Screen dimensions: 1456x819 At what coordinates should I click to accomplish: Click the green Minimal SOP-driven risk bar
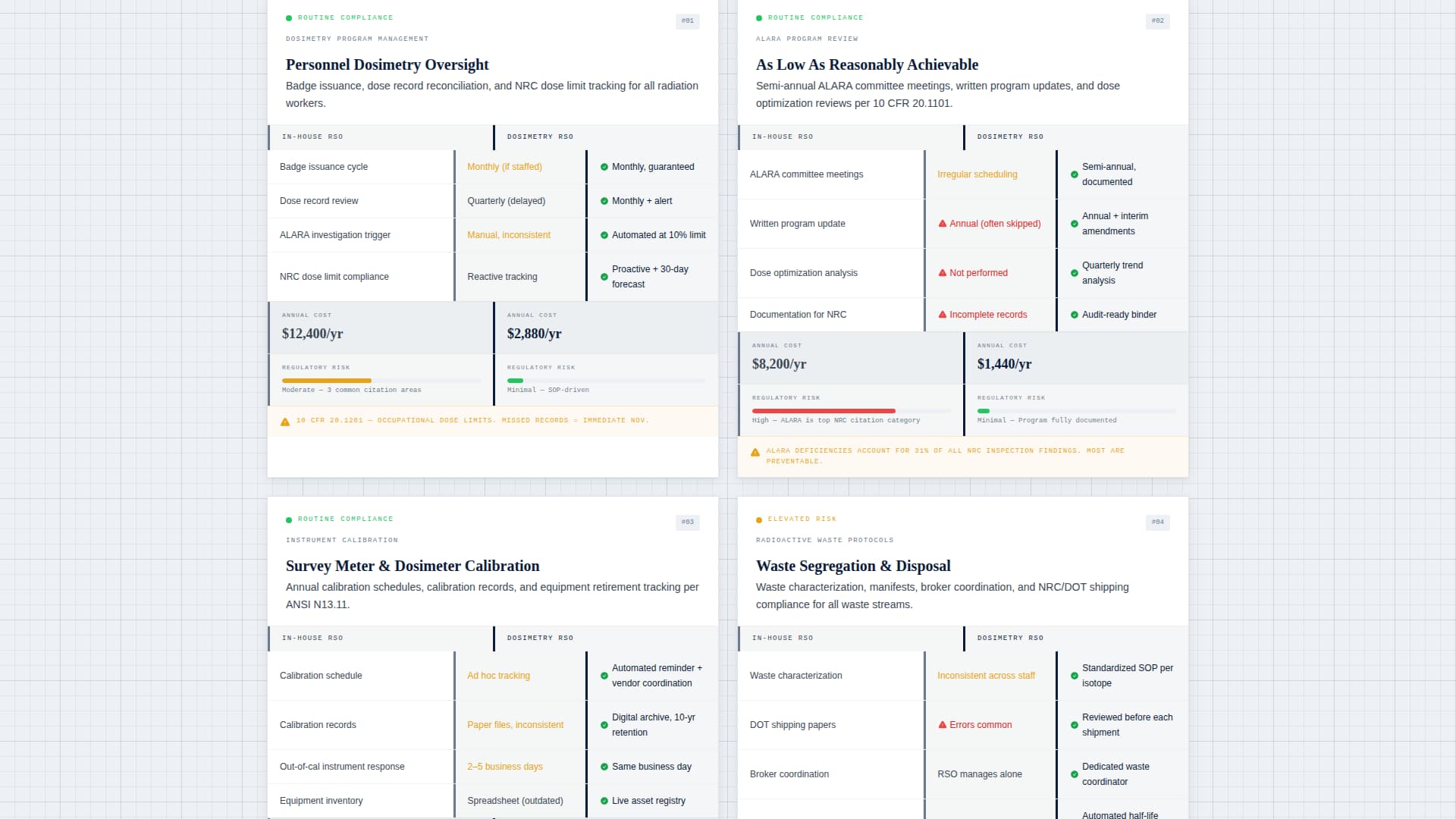pyautogui.click(x=516, y=381)
